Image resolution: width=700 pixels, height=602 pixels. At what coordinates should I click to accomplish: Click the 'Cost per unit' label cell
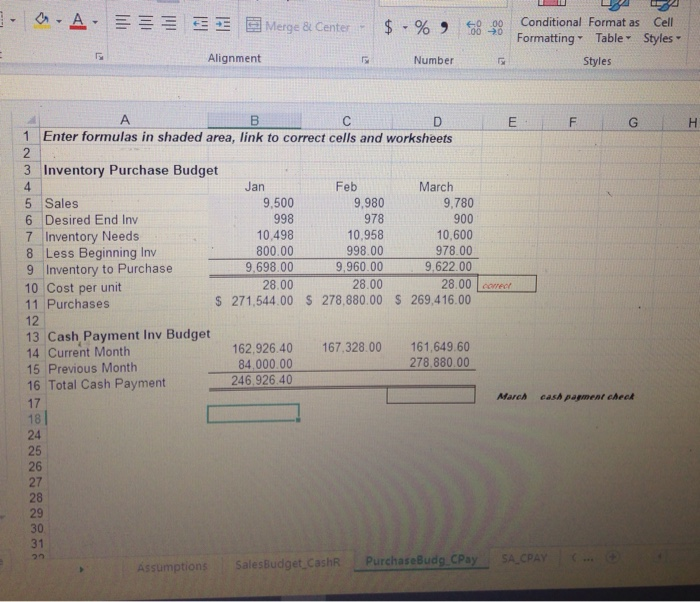click(84, 288)
